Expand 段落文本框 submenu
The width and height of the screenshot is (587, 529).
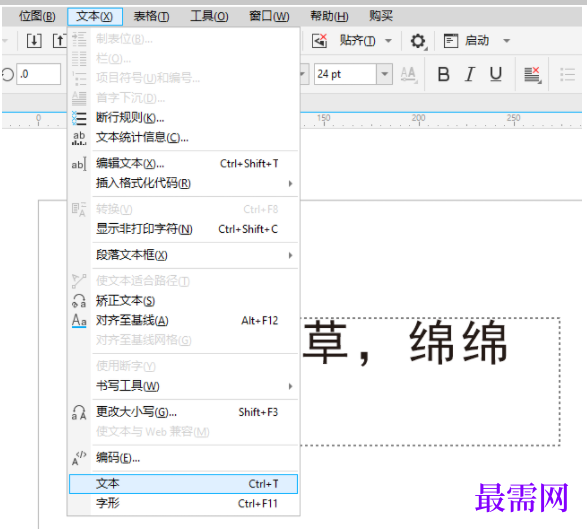click(x=183, y=255)
